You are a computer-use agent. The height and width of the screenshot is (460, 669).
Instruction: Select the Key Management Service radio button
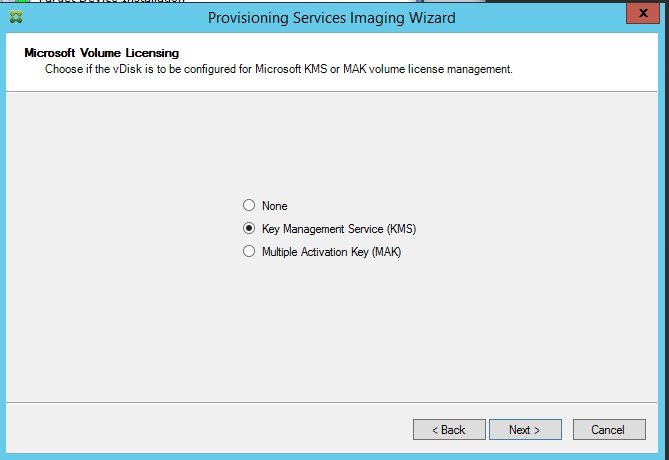249,229
